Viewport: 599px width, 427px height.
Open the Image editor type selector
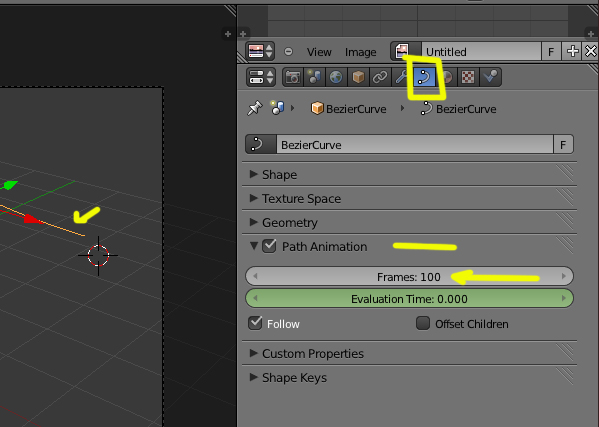pyautogui.click(x=260, y=51)
